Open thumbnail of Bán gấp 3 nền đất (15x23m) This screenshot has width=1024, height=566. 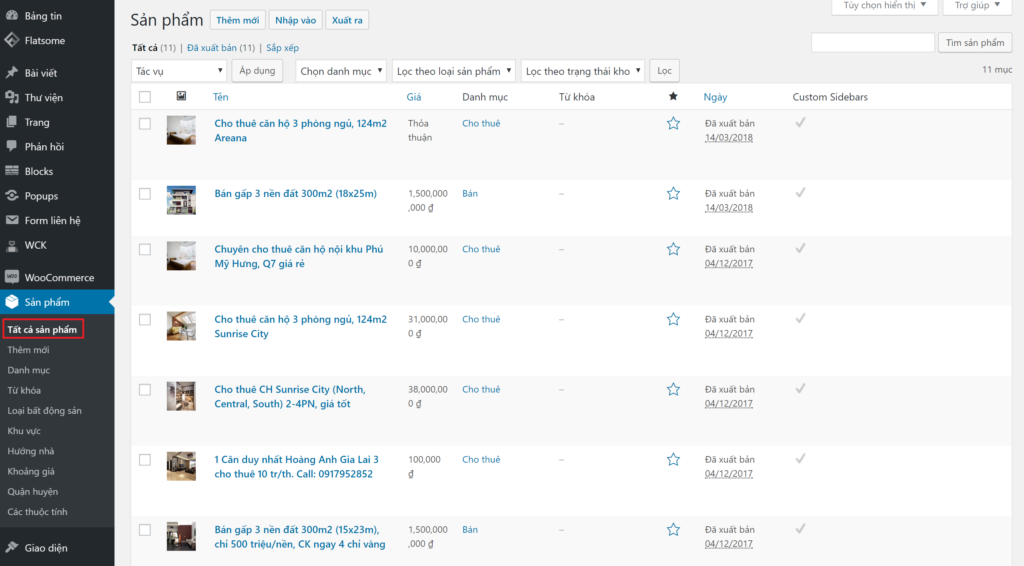tap(181, 536)
